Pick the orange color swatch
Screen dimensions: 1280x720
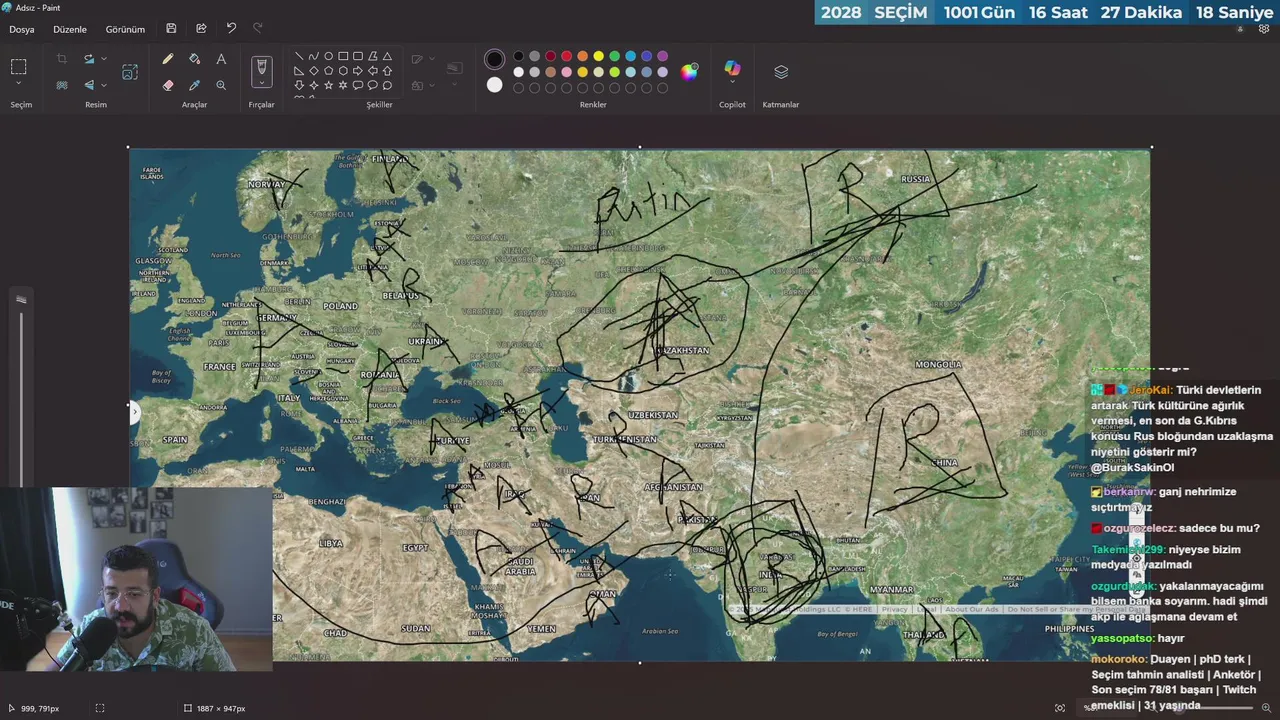click(582, 56)
